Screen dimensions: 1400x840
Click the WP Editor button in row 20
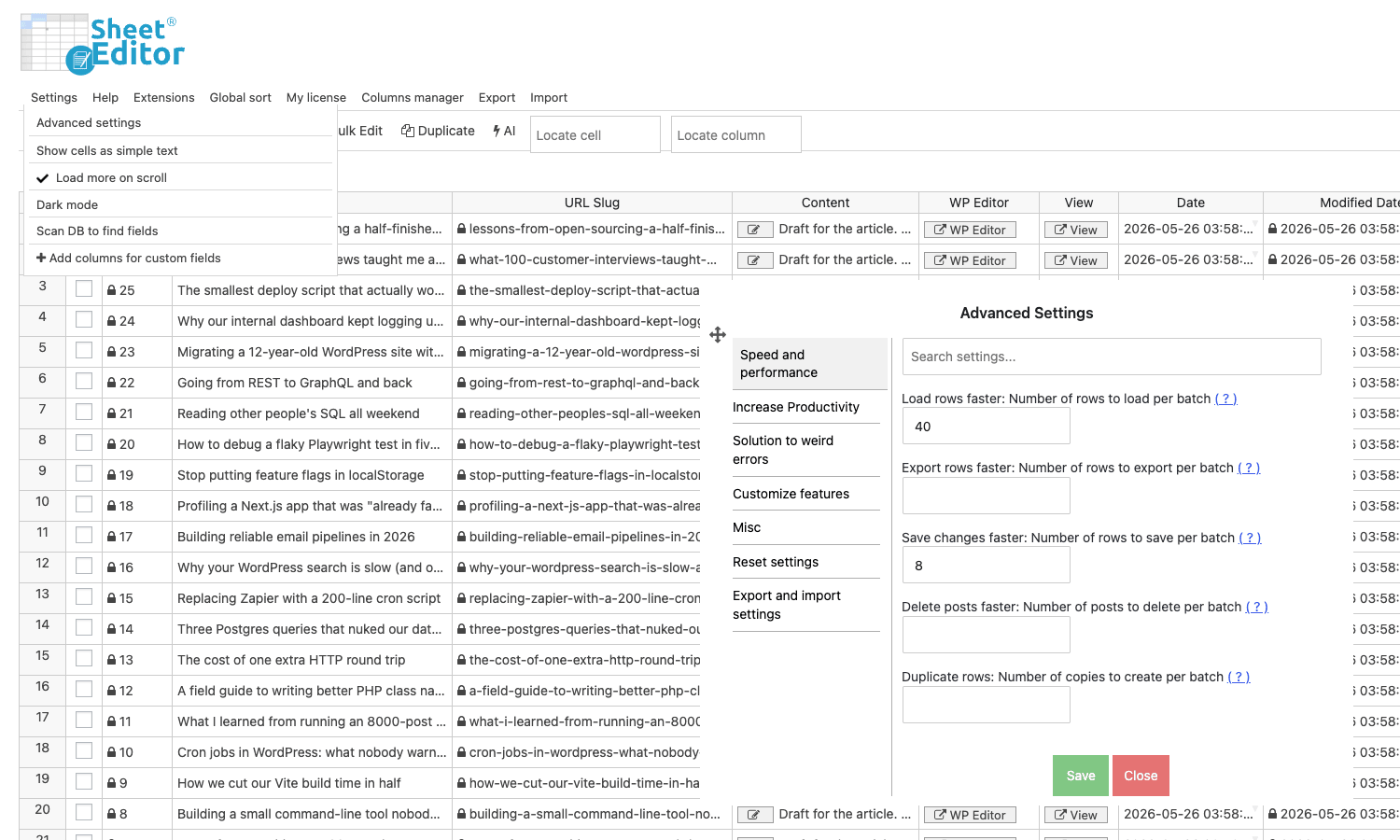pos(970,815)
